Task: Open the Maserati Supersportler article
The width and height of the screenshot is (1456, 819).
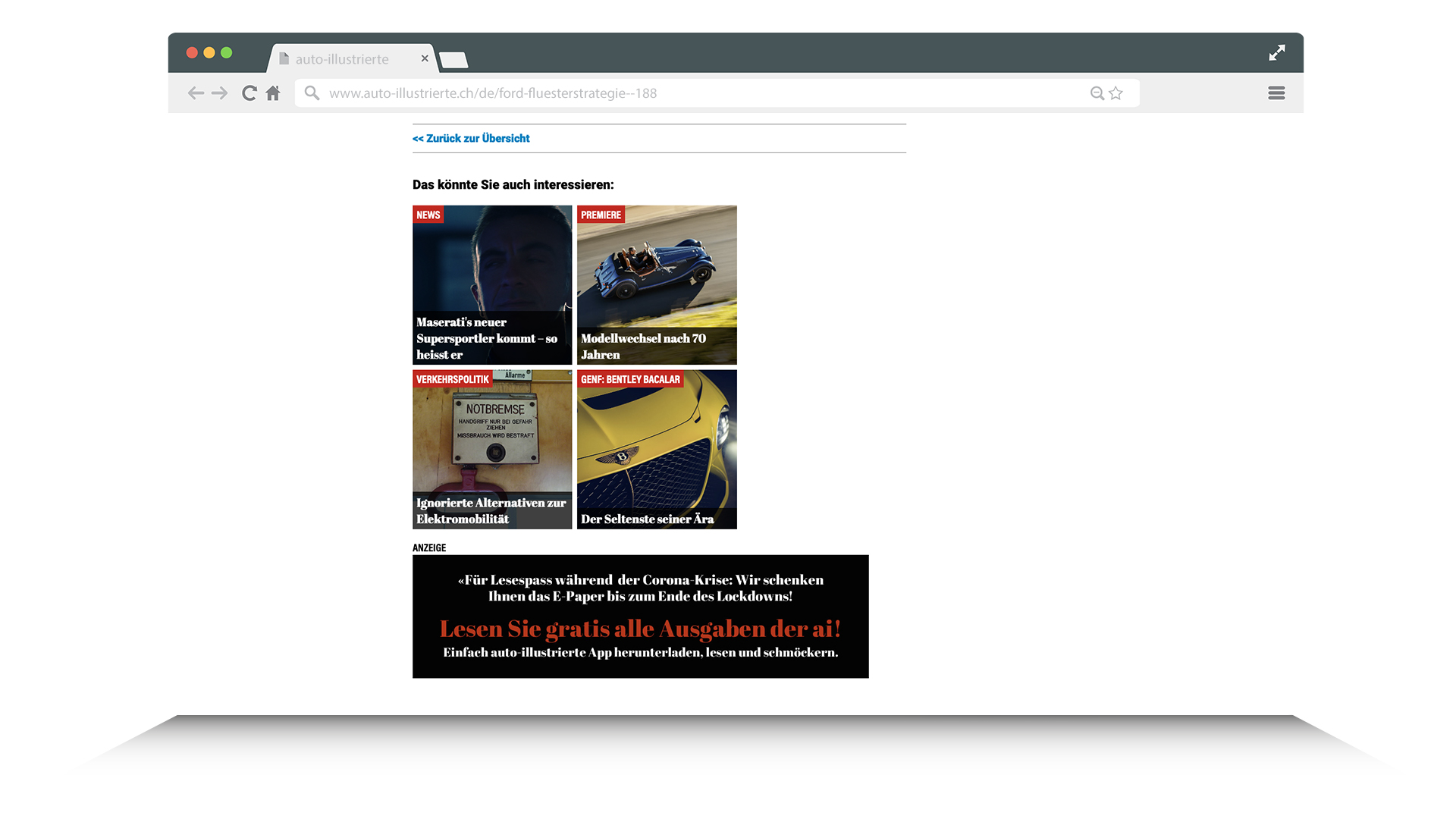Action: pos(491,284)
